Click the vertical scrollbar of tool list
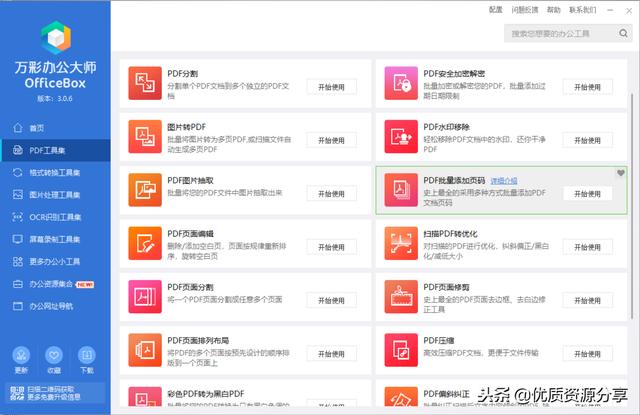 tap(632, 206)
